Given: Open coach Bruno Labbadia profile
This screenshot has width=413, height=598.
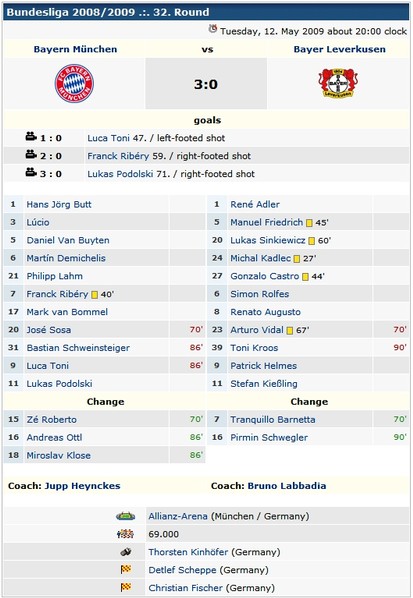Looking at the screenshot, I should (287, 486).
